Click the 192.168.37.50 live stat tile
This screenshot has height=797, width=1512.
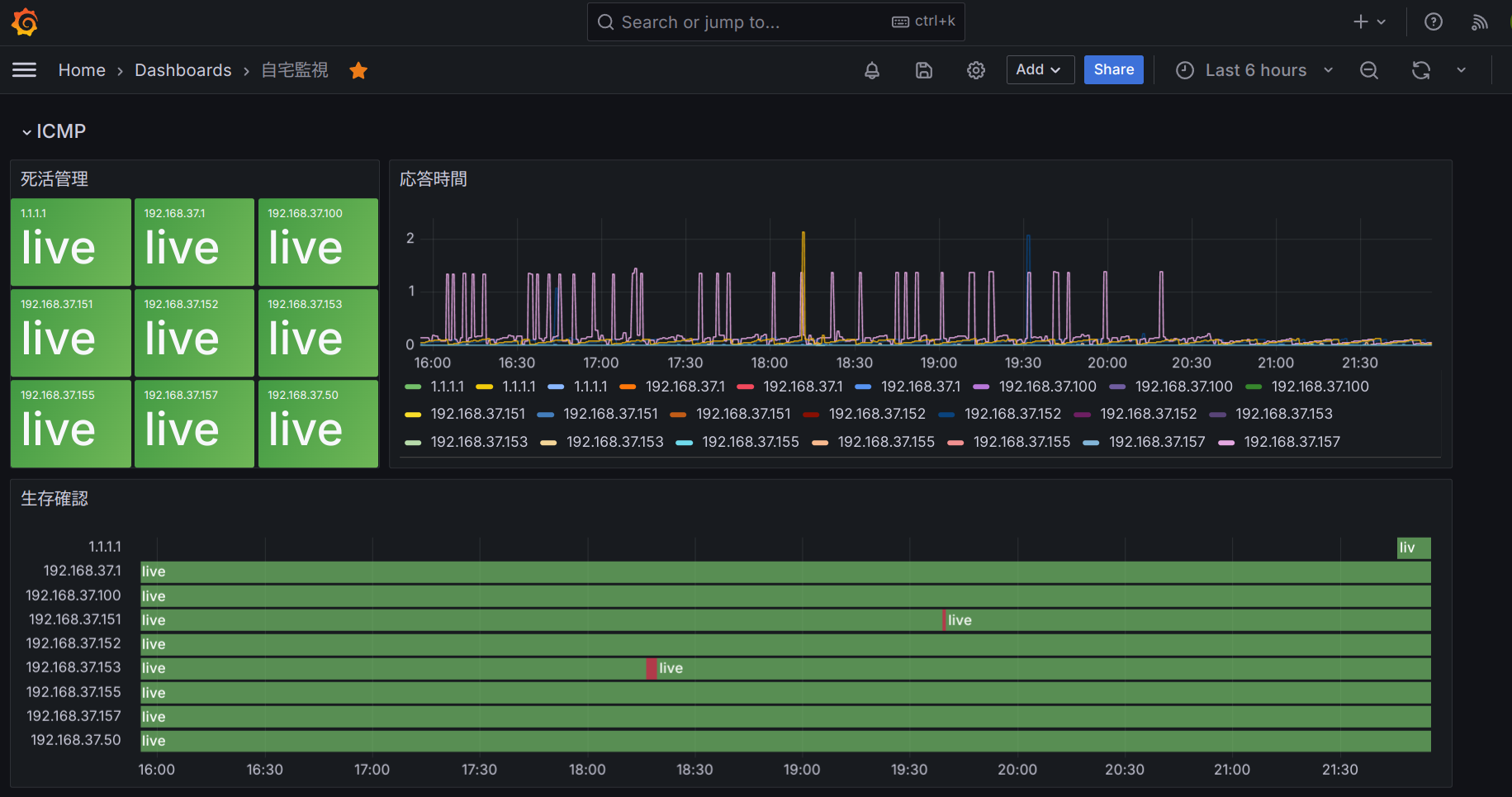(318, 424)
